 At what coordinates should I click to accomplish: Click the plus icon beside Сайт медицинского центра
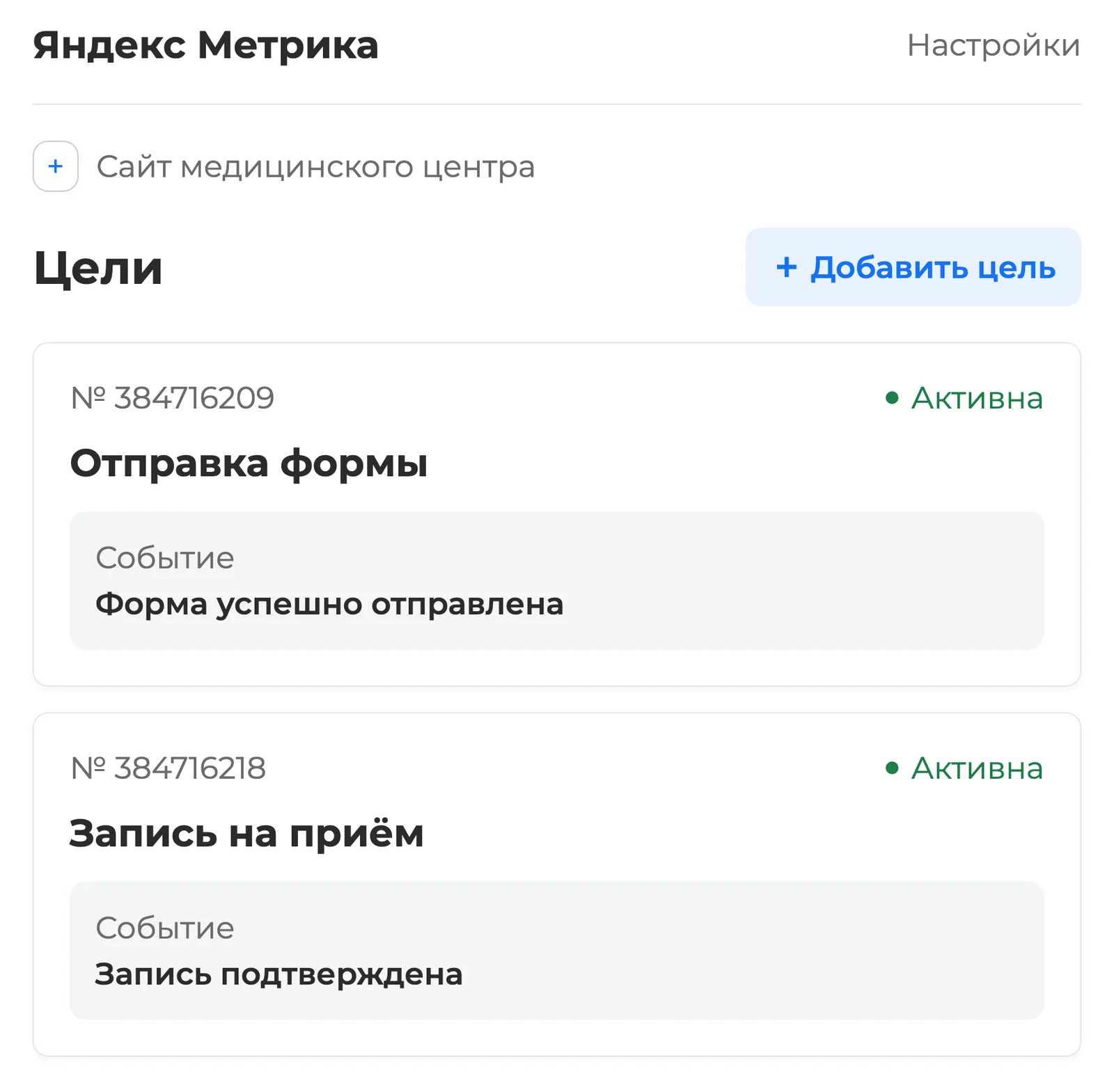(x=56, y=166)
